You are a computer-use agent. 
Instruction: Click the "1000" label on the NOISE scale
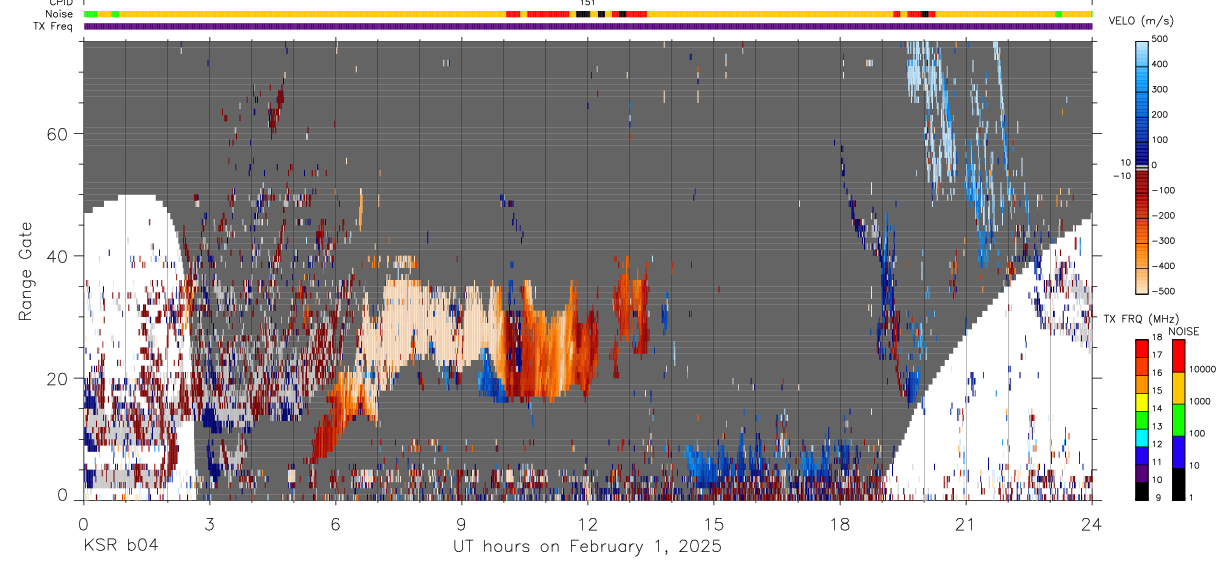point(1200,401)
